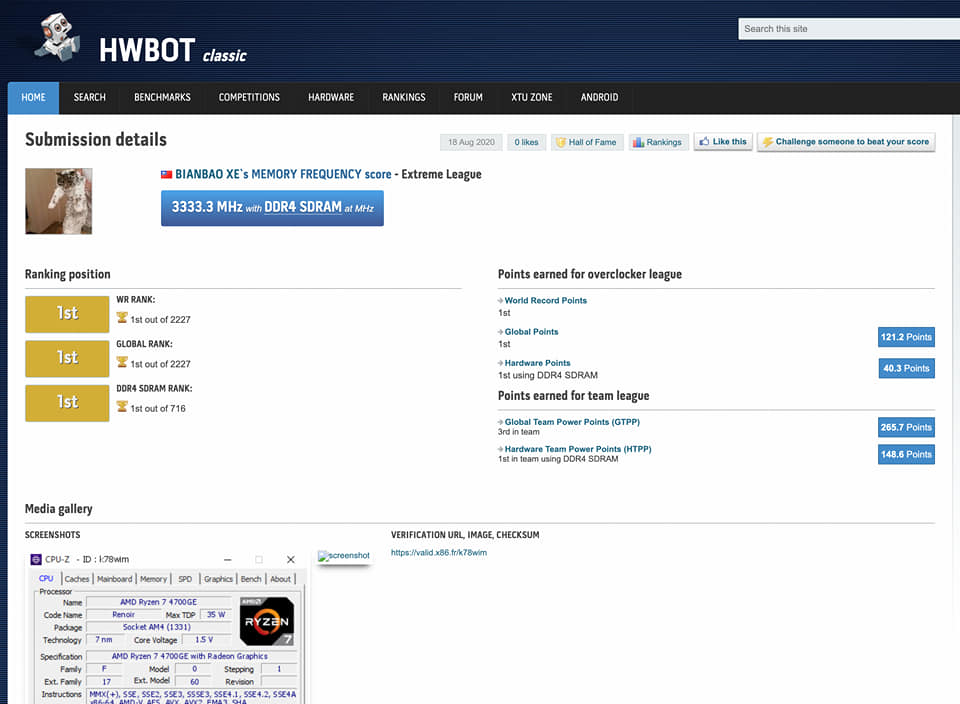Click the World Record Points link
The width and height of the screenshot is (960, 704).
(546, 301)
